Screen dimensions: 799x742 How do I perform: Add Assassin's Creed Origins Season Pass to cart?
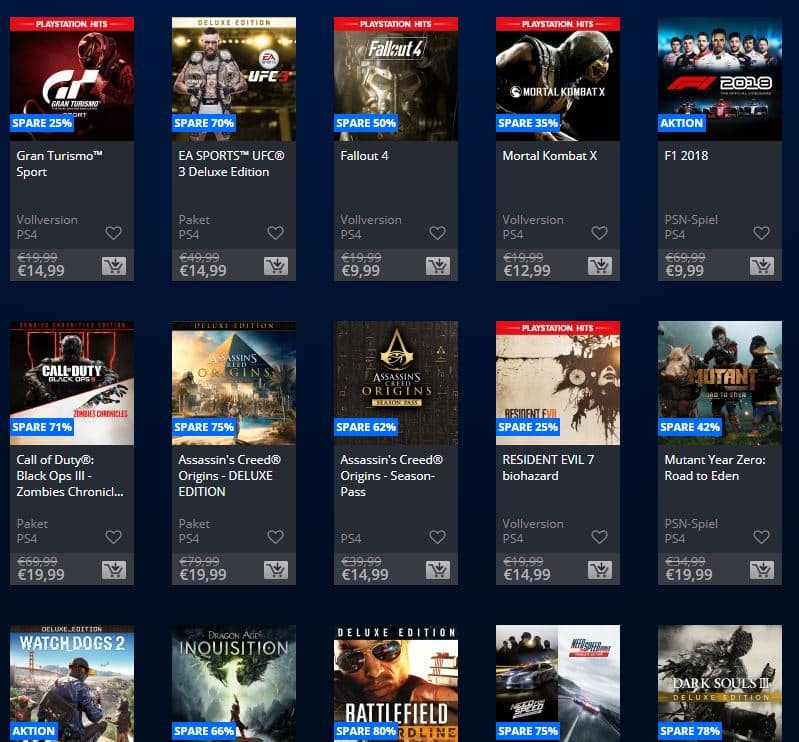coord(438,570)
